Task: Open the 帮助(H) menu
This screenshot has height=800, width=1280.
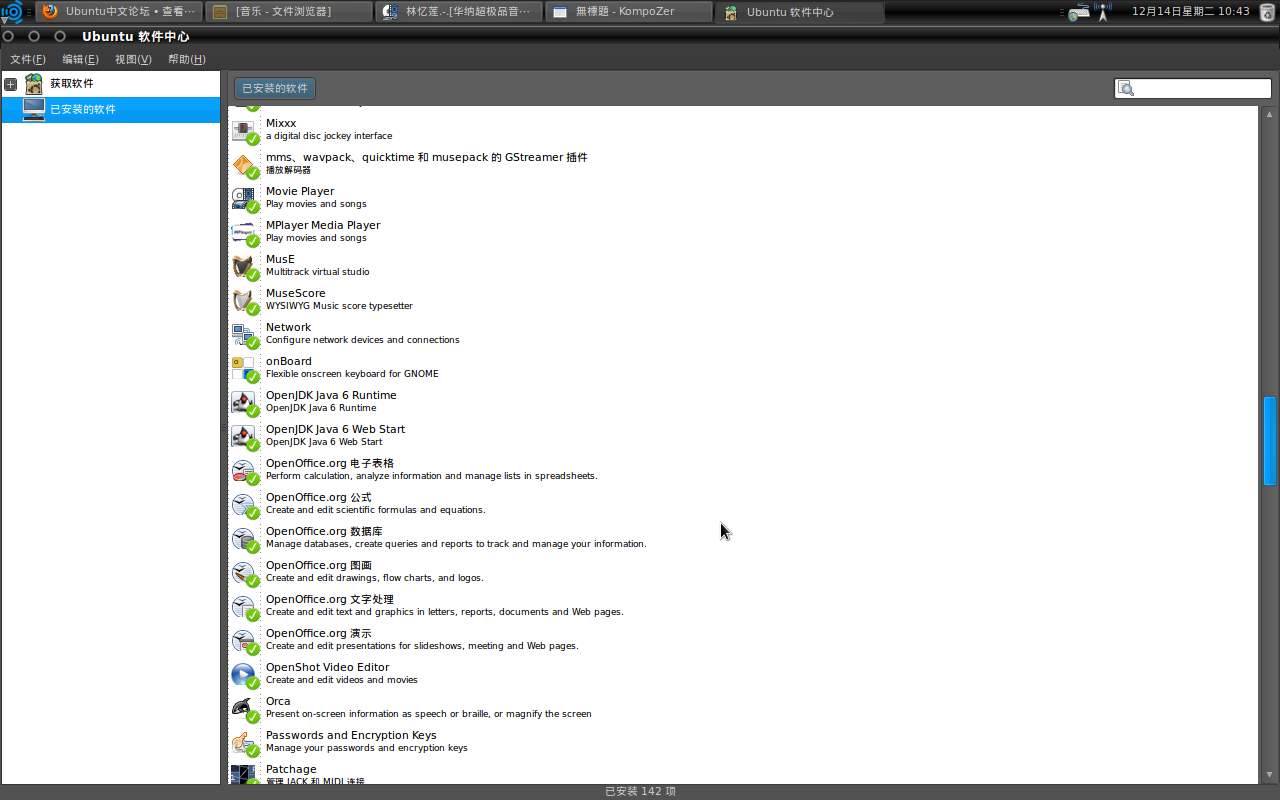Action: [186, 59]
